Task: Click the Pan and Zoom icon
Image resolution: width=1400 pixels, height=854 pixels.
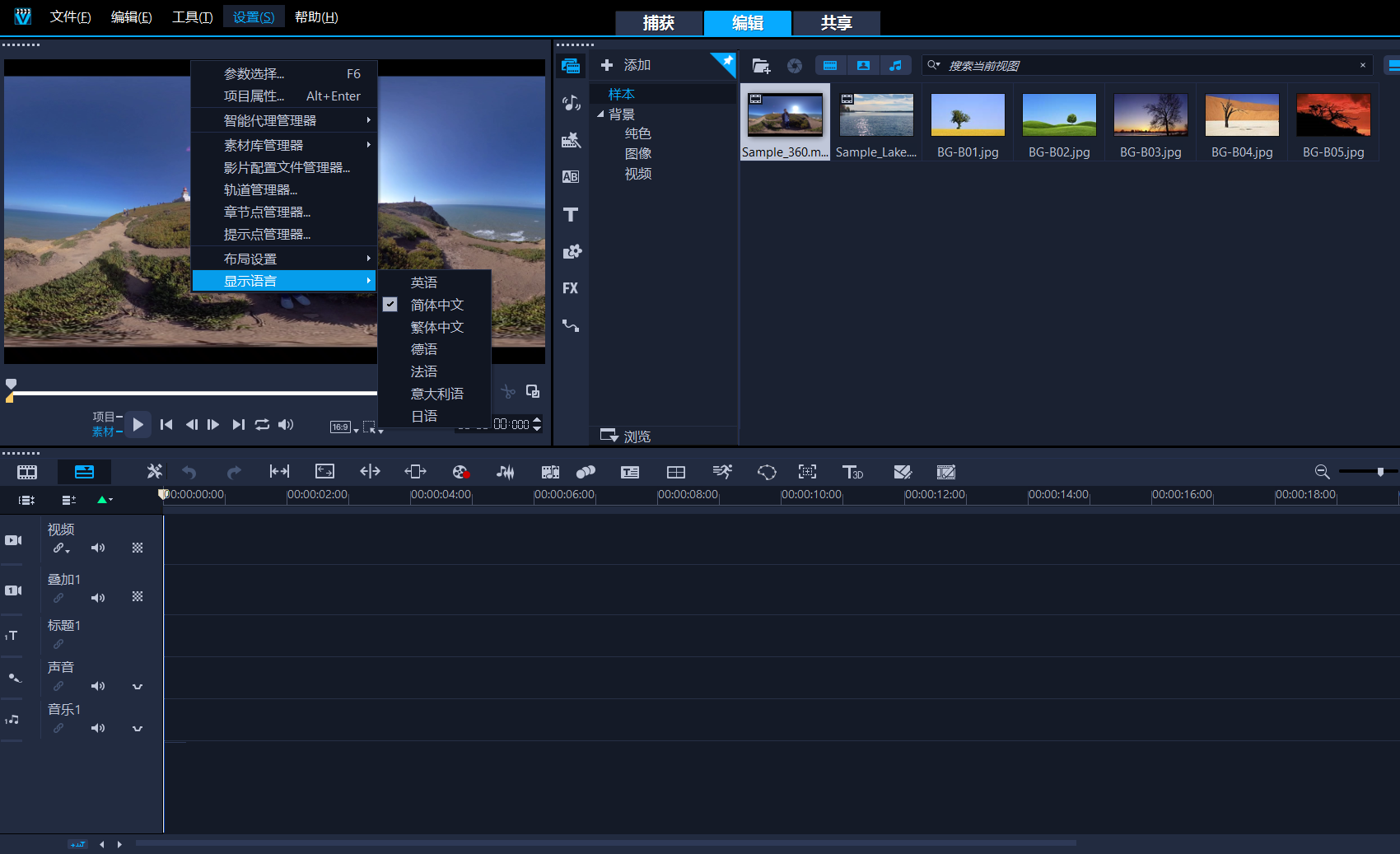Action: [x=808, y=471]
